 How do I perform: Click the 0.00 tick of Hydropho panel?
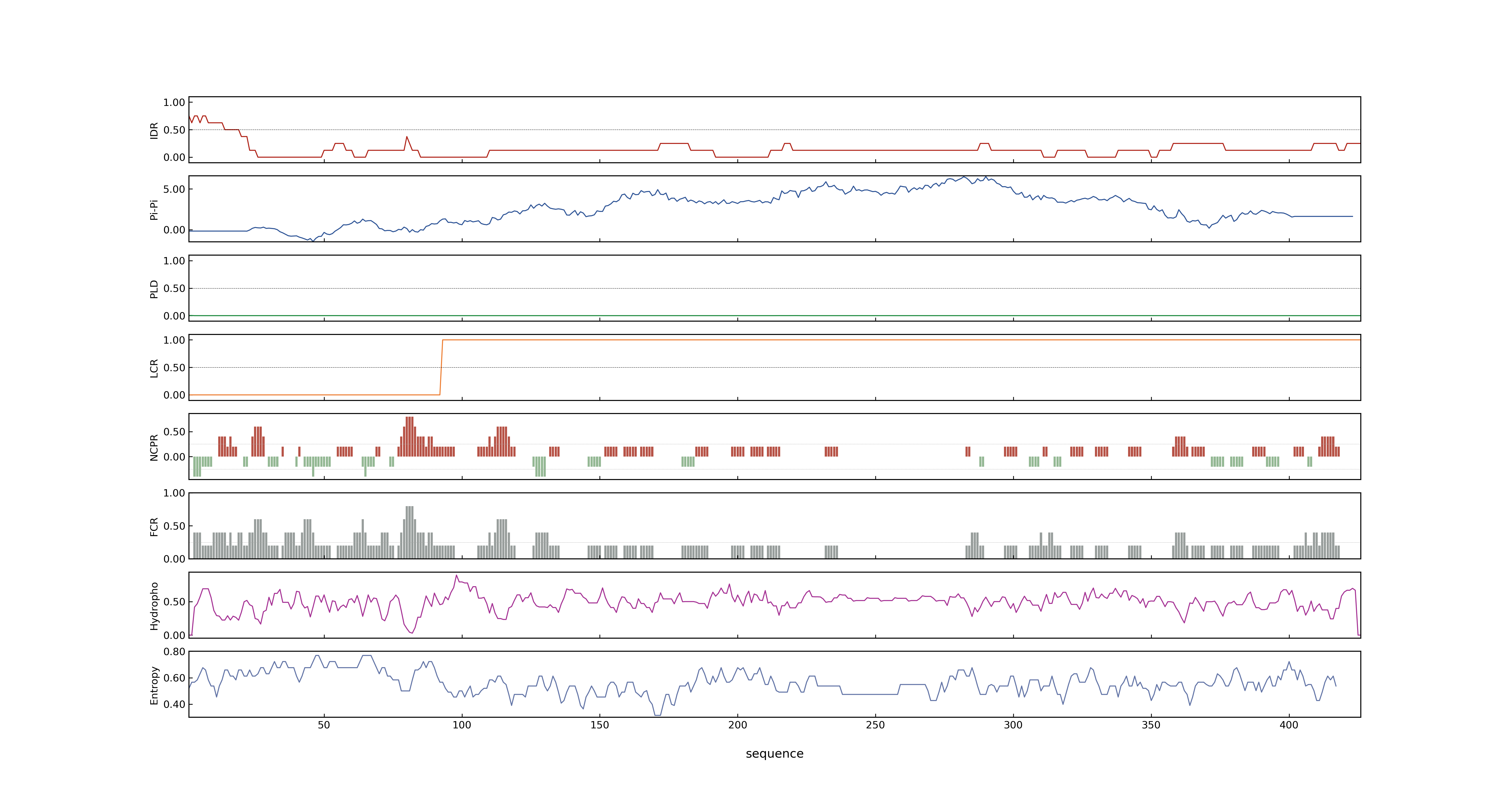(x=174, y=635)
